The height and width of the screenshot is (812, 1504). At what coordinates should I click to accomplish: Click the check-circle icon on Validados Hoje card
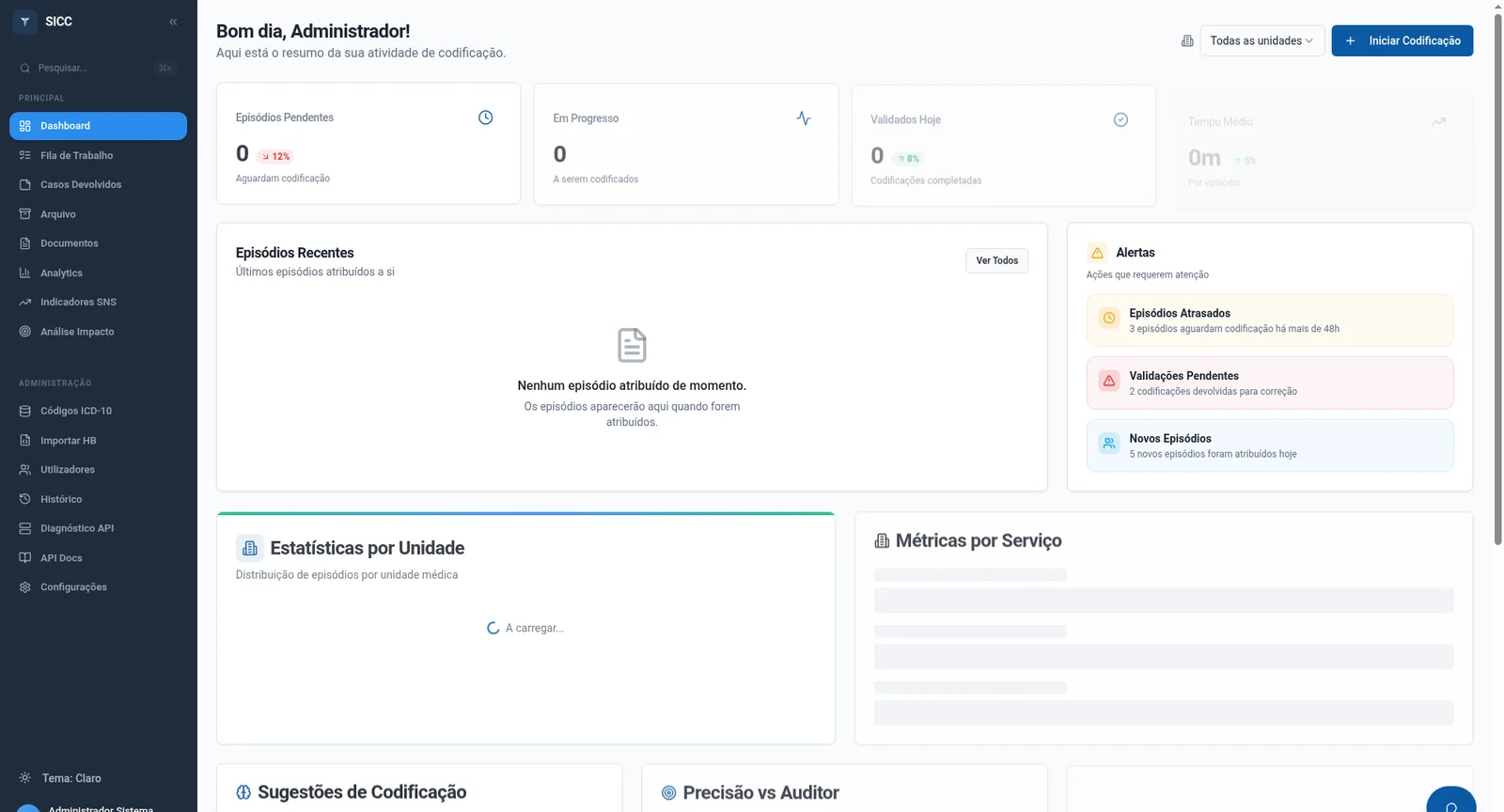click(1120, 119)
